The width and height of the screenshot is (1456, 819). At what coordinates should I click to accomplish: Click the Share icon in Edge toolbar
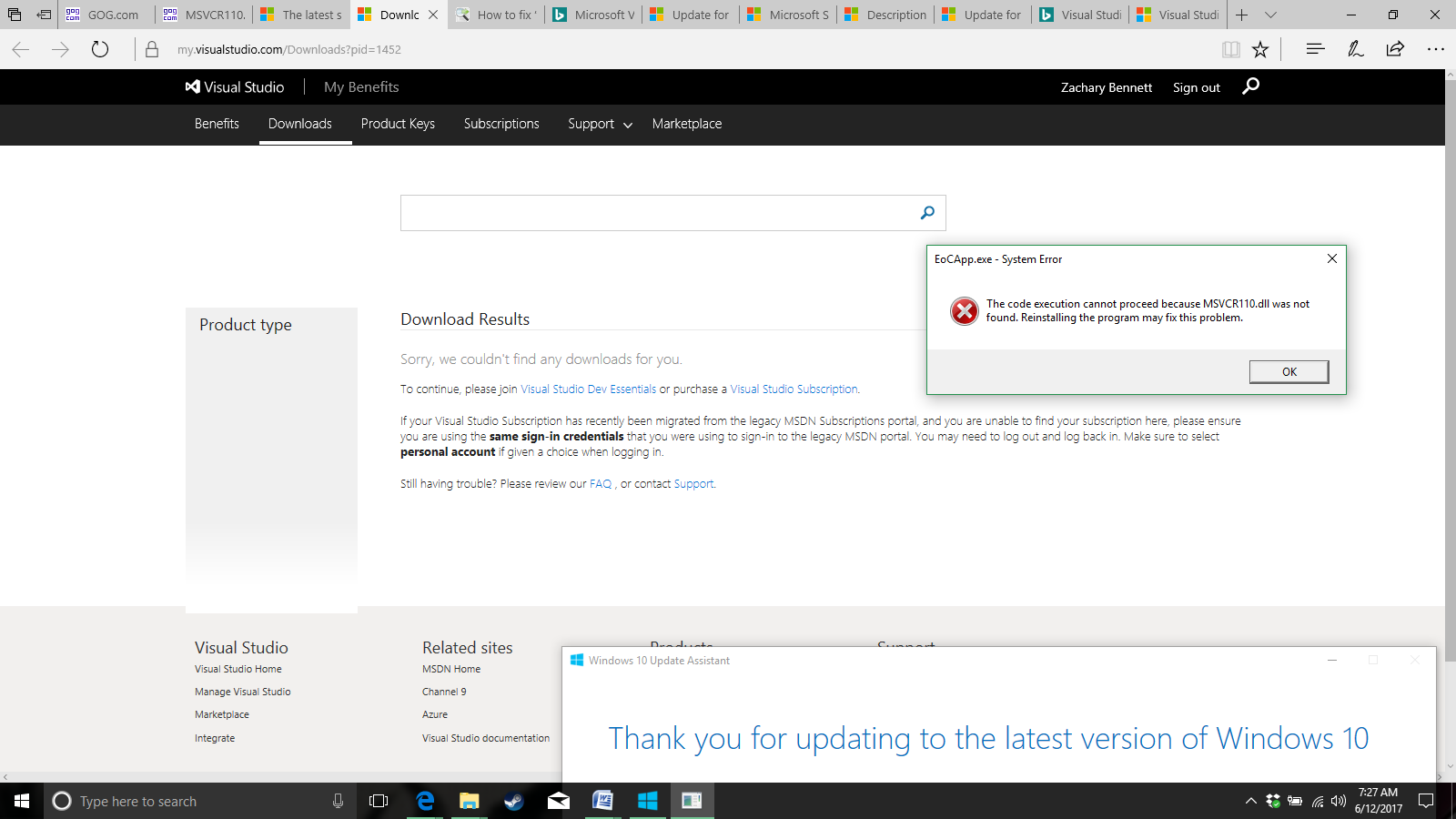click(x=1395, y=49)
